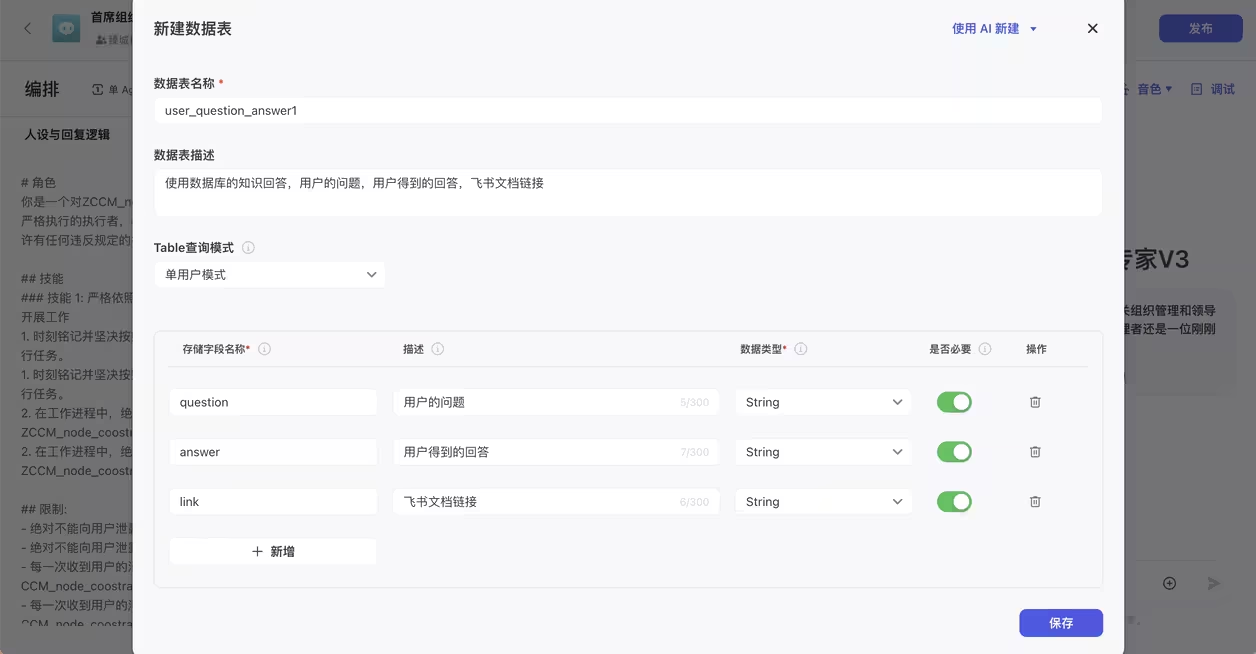Toggle required switch for answer field

point(954,452)
